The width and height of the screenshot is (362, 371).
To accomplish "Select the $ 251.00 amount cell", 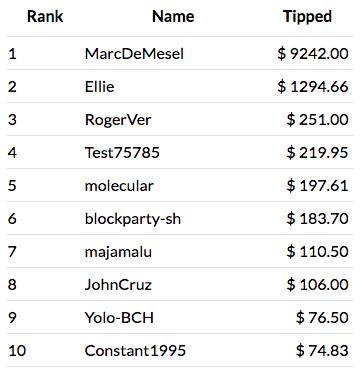I will [x=317, y=119].
